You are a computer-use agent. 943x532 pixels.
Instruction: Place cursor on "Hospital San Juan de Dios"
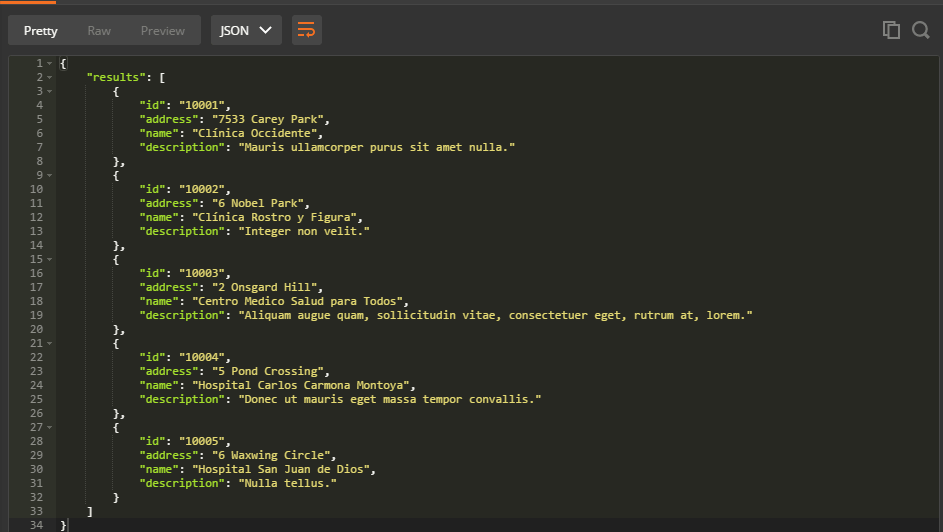click(x=281, y=469)
